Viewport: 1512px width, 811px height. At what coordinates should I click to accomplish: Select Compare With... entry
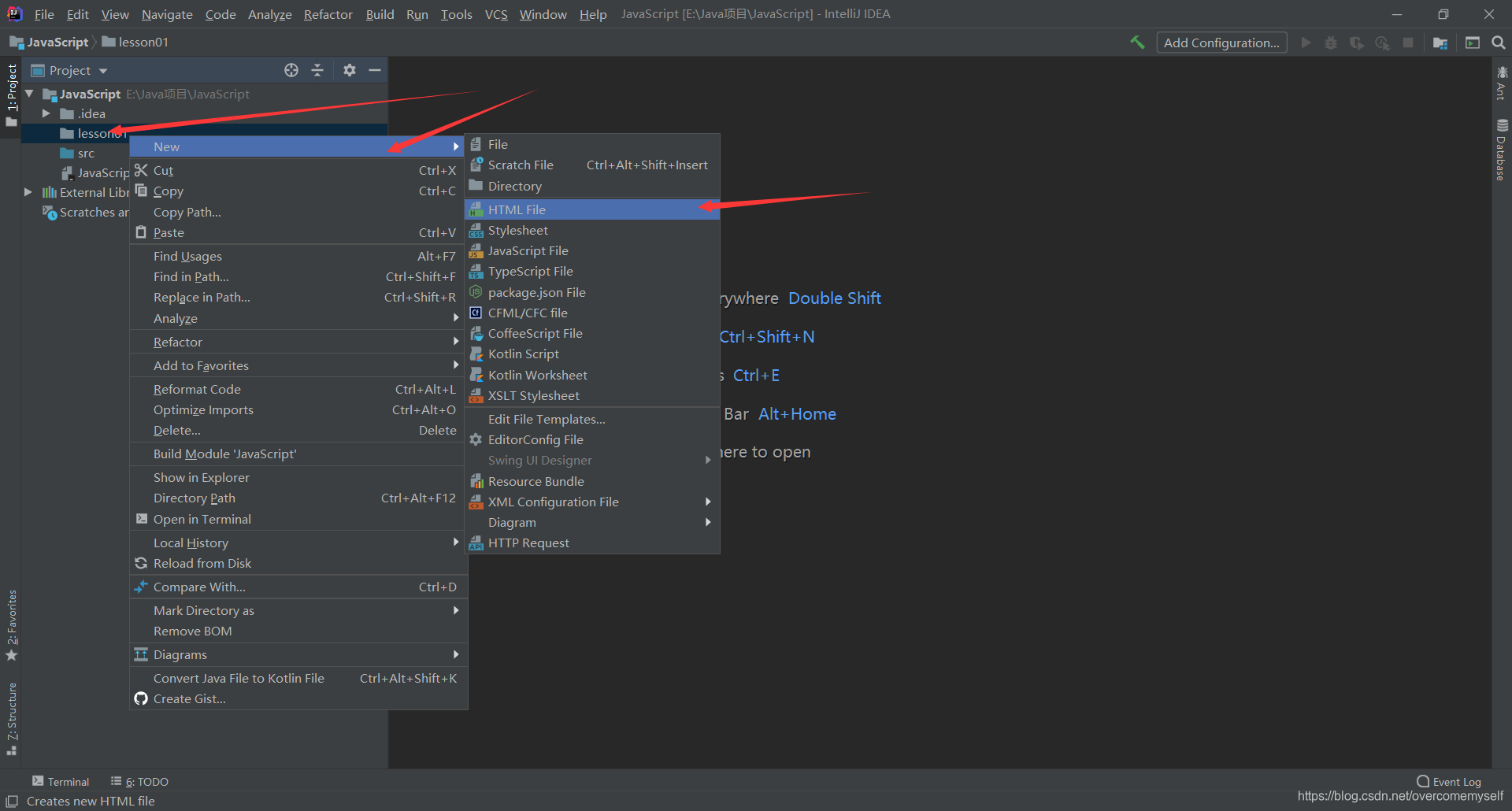(298, 587)
